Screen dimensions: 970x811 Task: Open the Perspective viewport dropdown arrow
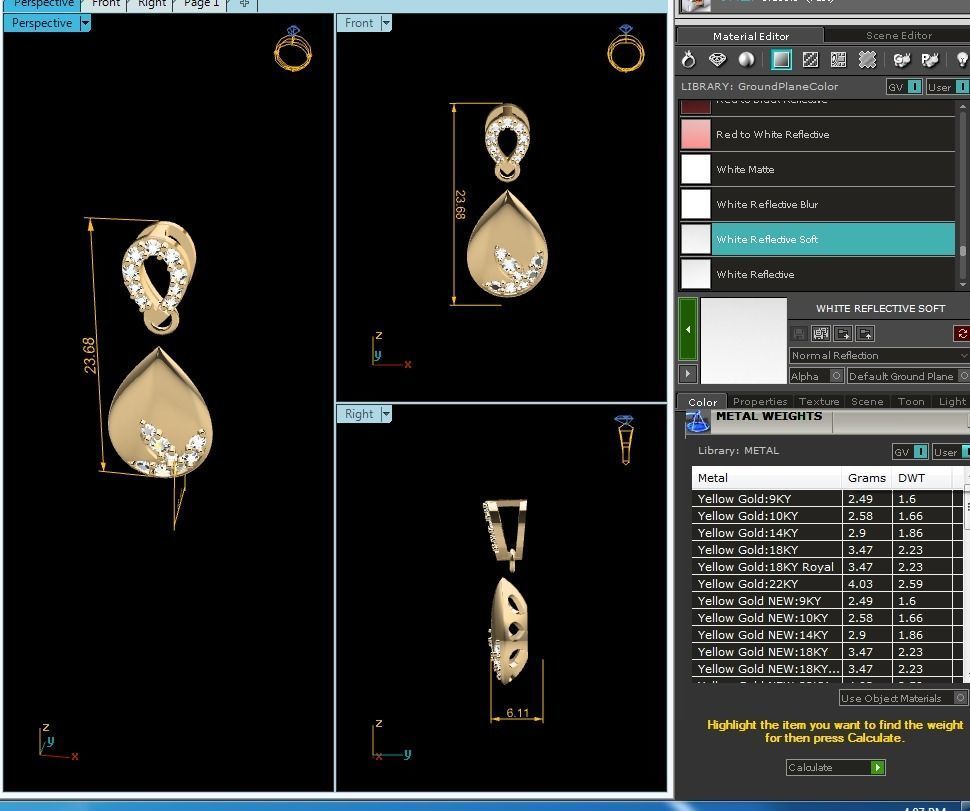[85, 24]
